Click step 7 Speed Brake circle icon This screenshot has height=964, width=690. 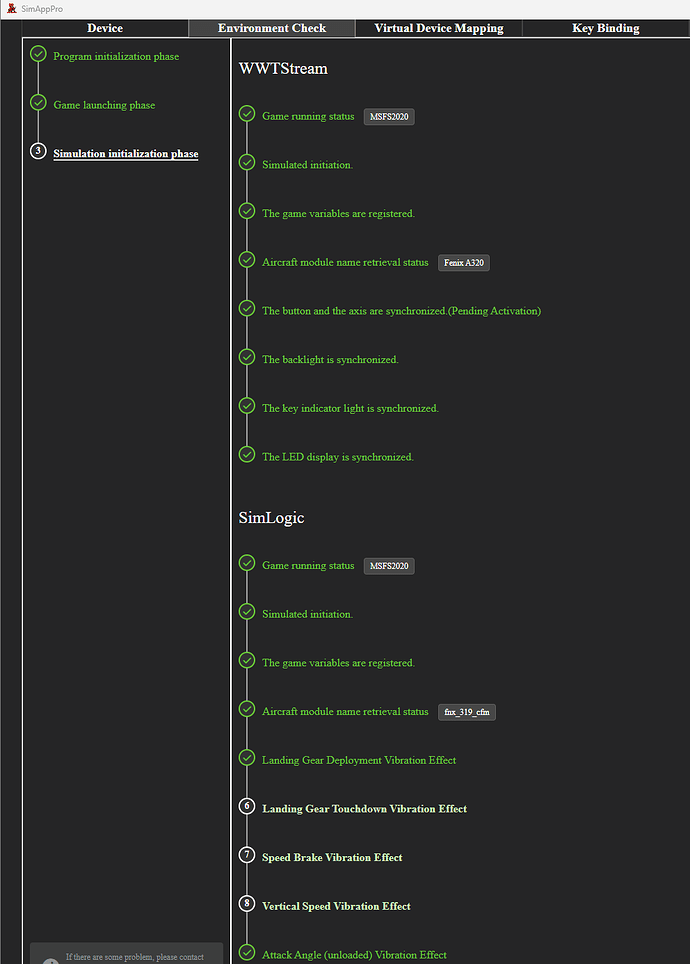click(247, 855)
